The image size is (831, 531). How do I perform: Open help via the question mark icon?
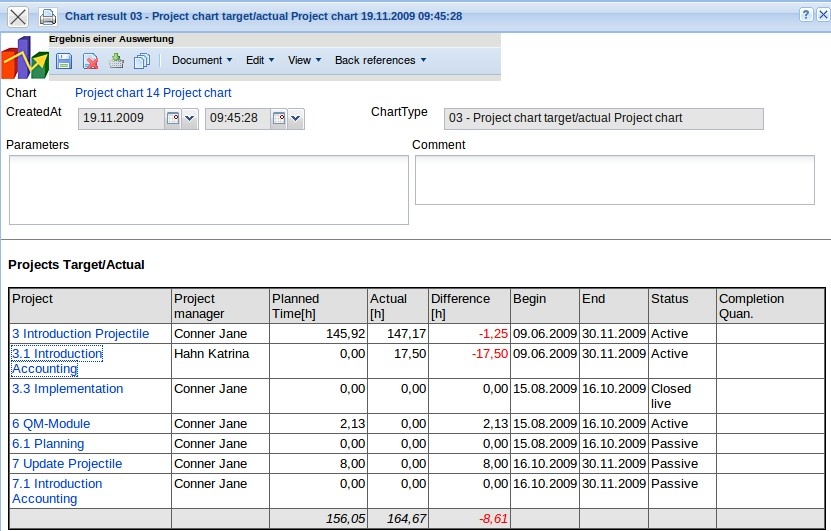pos(806,15)
